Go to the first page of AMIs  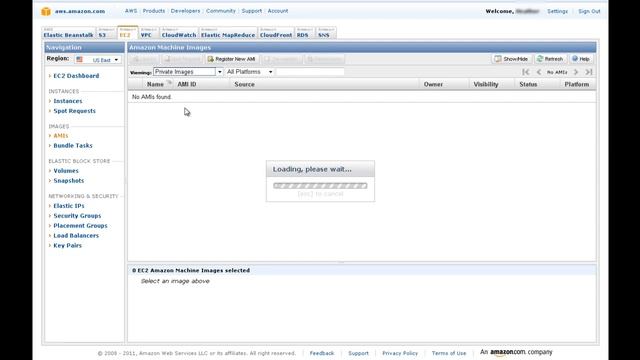pos(526,72)
